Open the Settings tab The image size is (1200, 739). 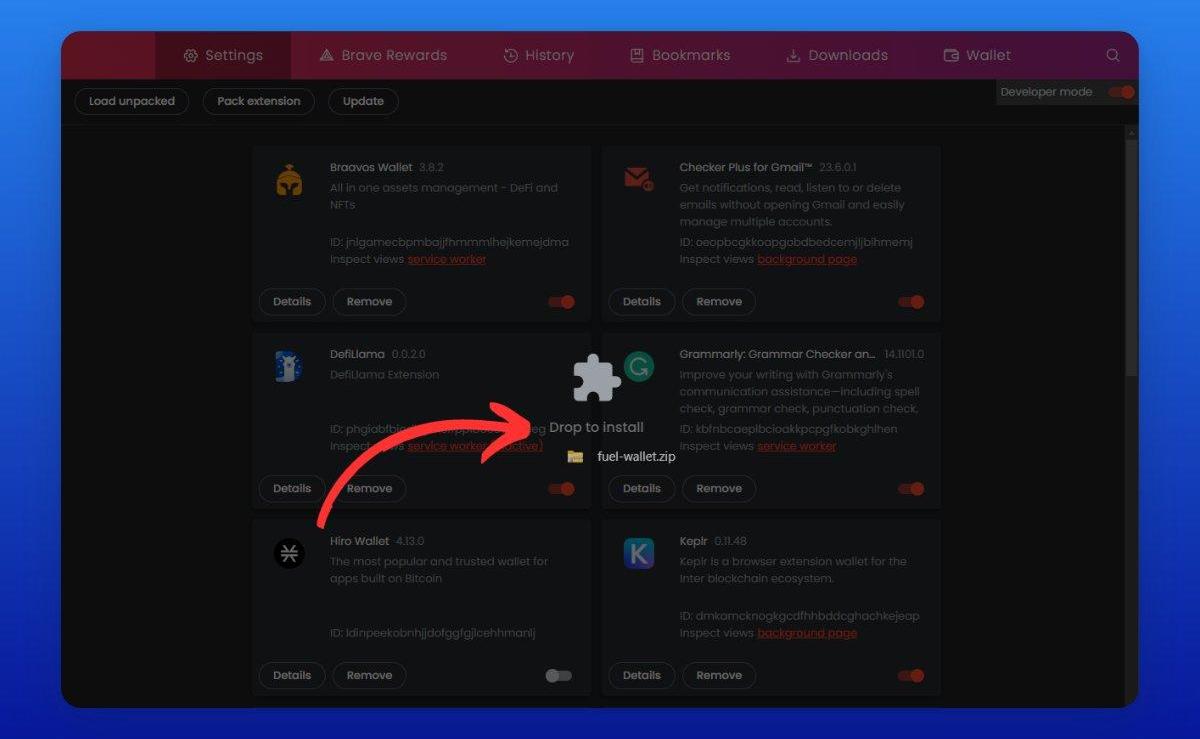(223, 56)
